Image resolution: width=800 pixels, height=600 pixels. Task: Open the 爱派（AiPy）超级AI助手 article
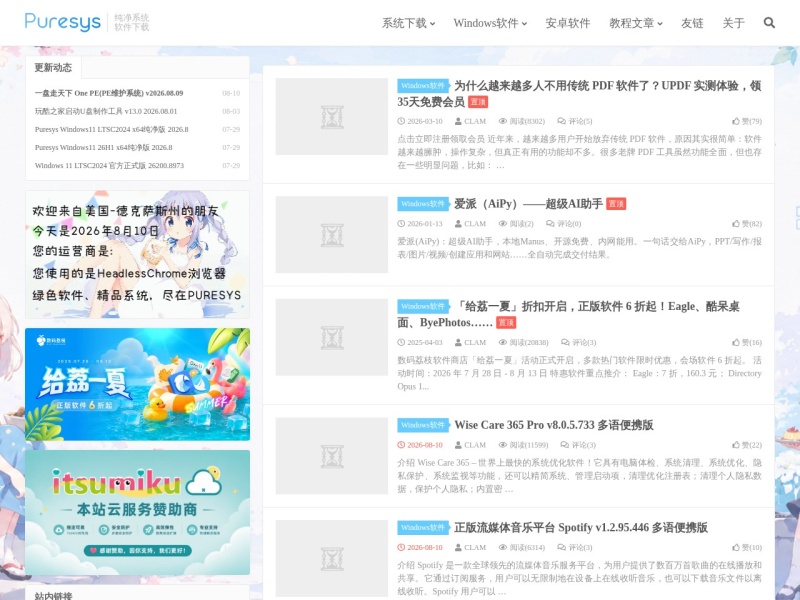click(x=528, y=204)
